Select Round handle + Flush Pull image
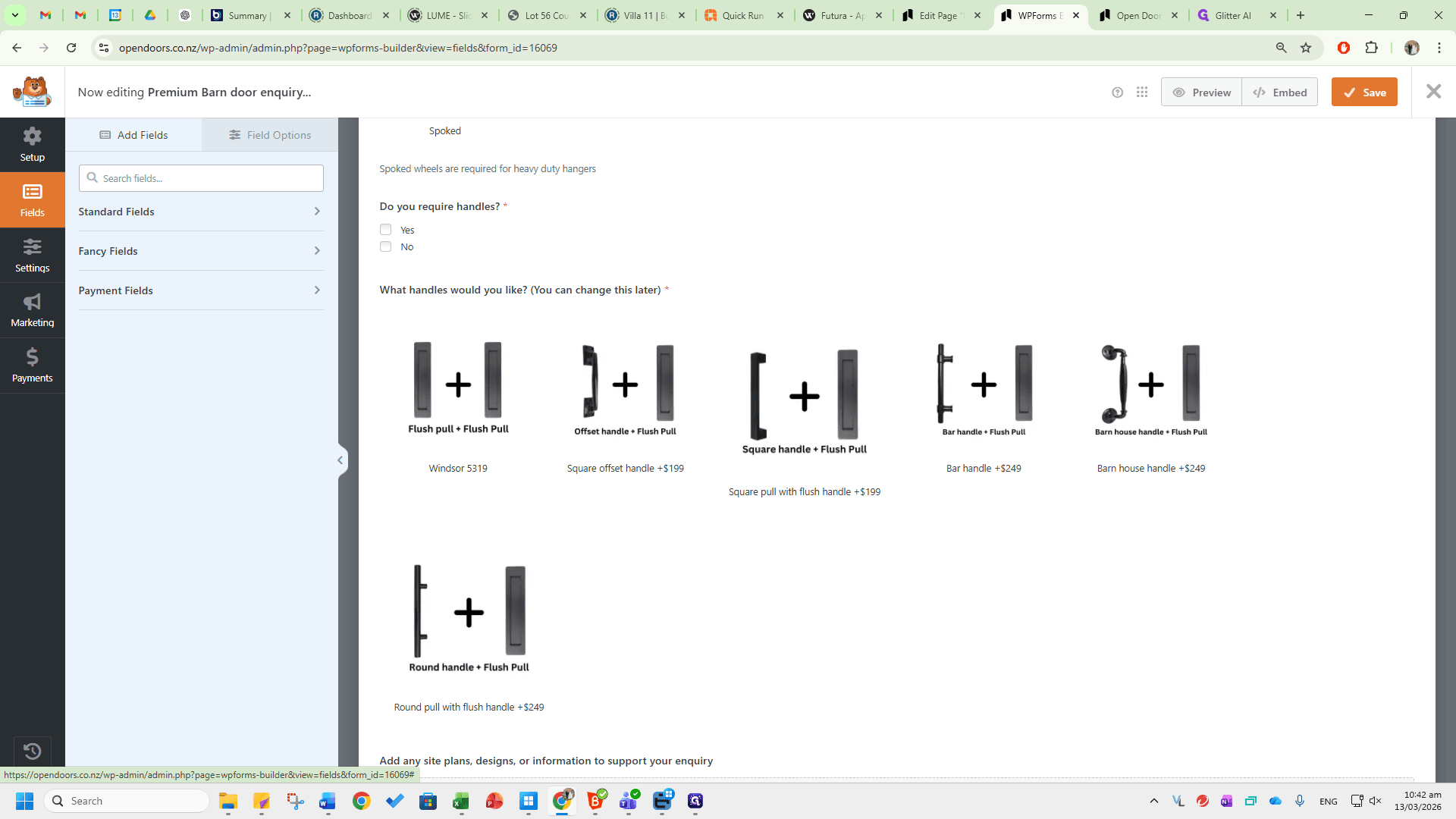The width and height of the screenshot is (1456, 819). pos(469,618)
